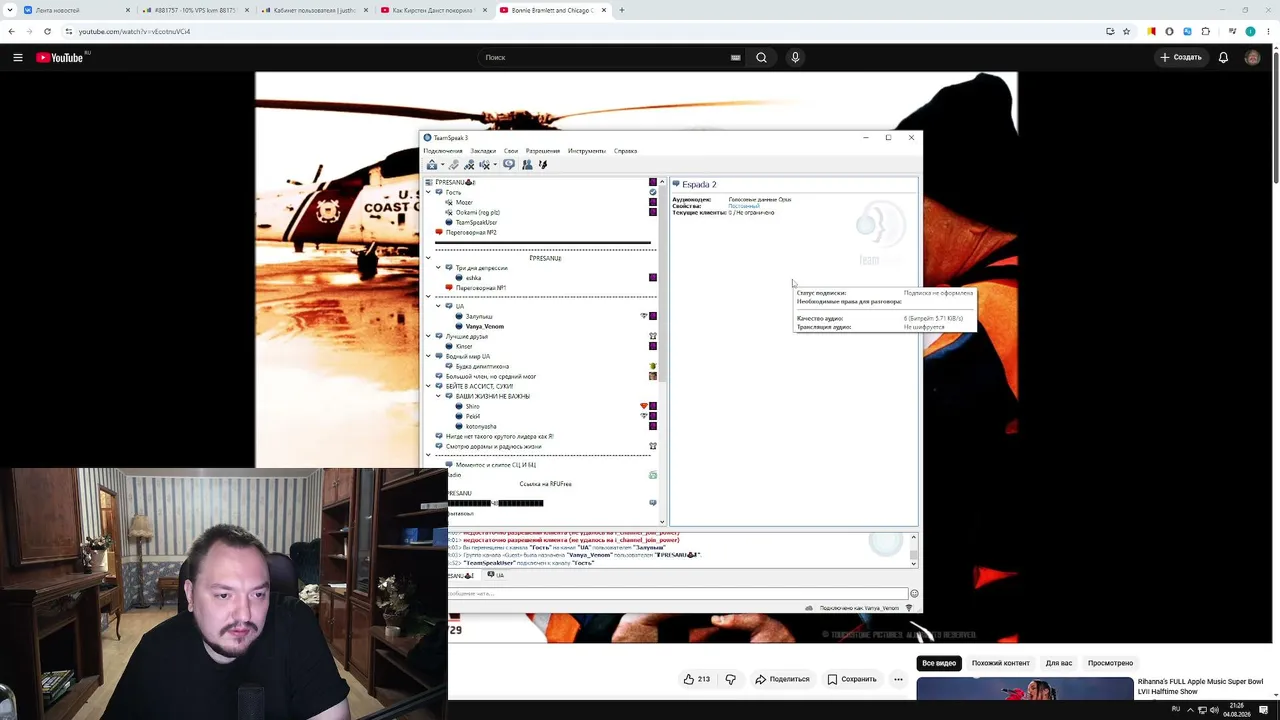This screenshot has width=1280, height=720.
Task: Click the radio icon on the Radio channel row
Action: point(653,475)
